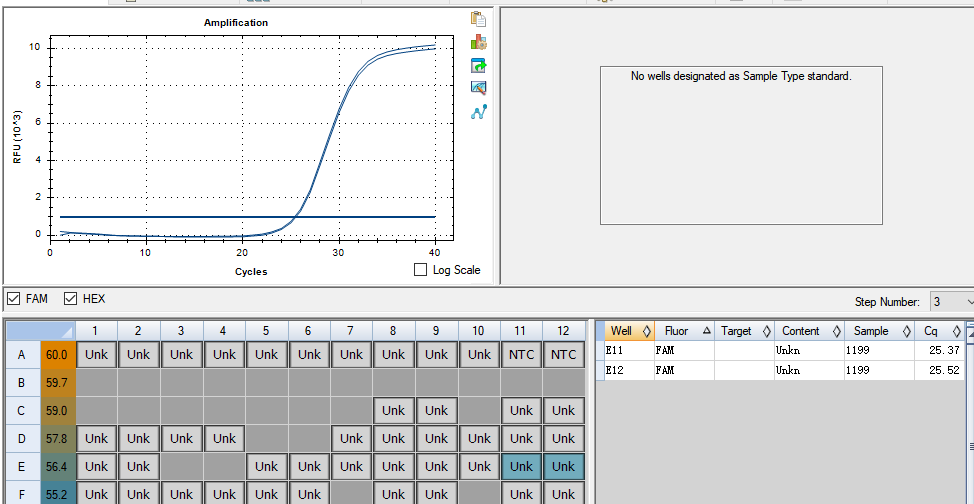This screenshot has height=504, width=974.
Task: Click the Cq value 25.37
Action: (944, 351)
